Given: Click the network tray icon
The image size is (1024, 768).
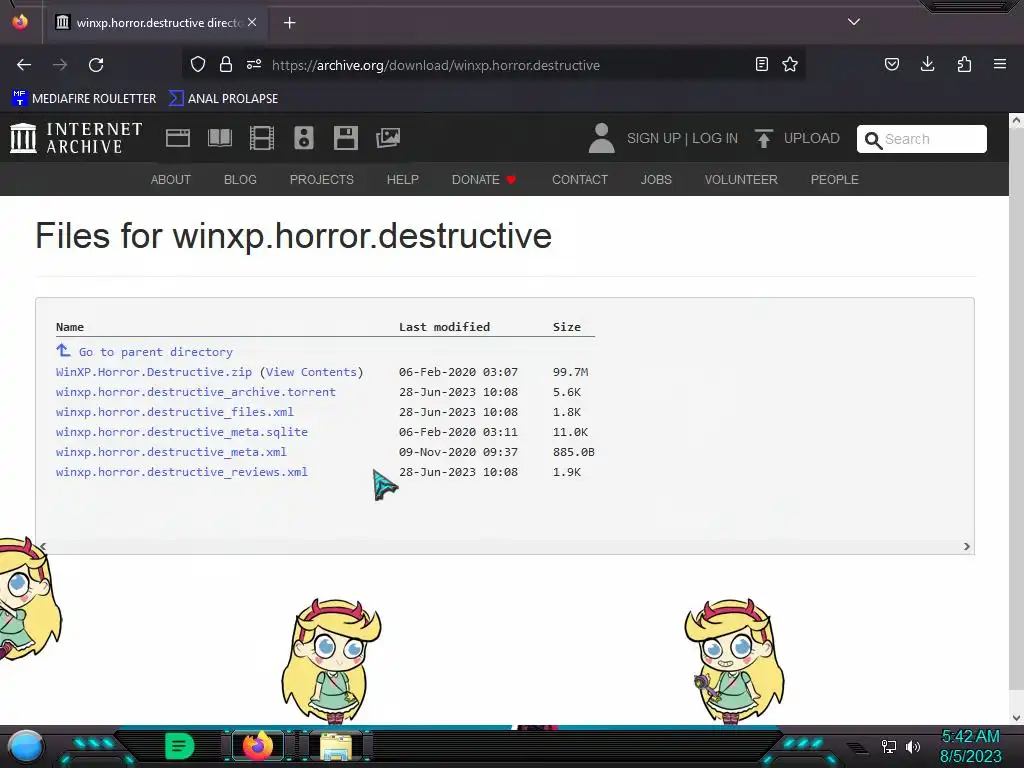Looking at the screenshot, I should pyautogui.click(x=888, y=746).
